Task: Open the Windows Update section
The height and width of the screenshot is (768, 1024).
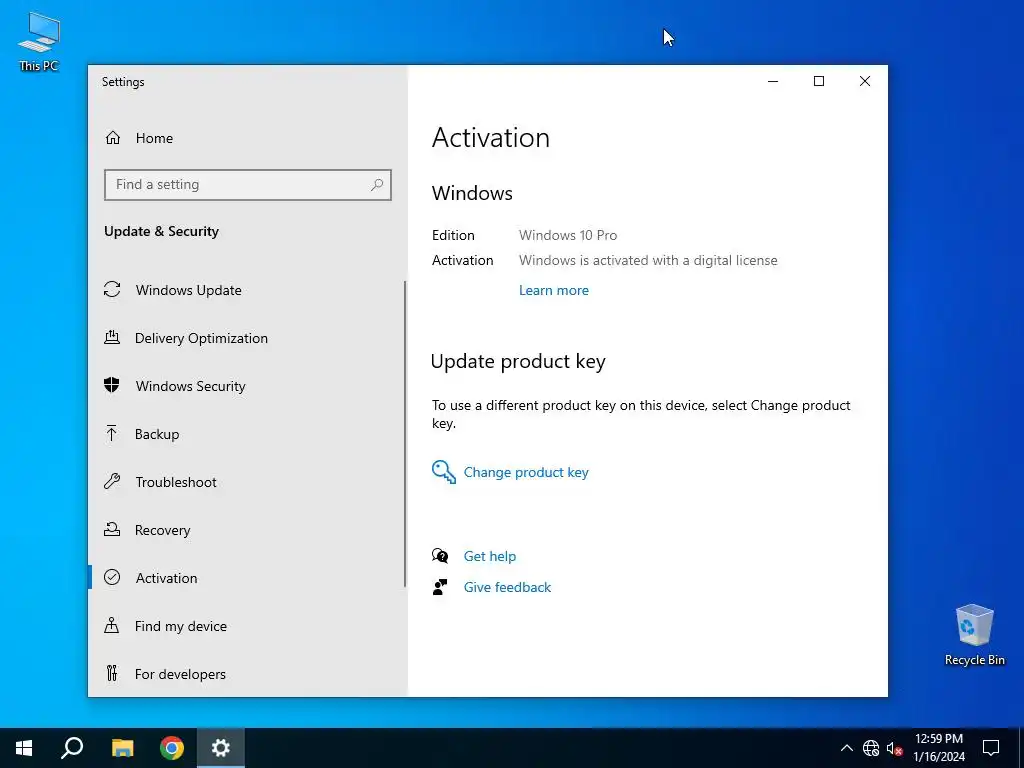Action: tap(188, 290)
